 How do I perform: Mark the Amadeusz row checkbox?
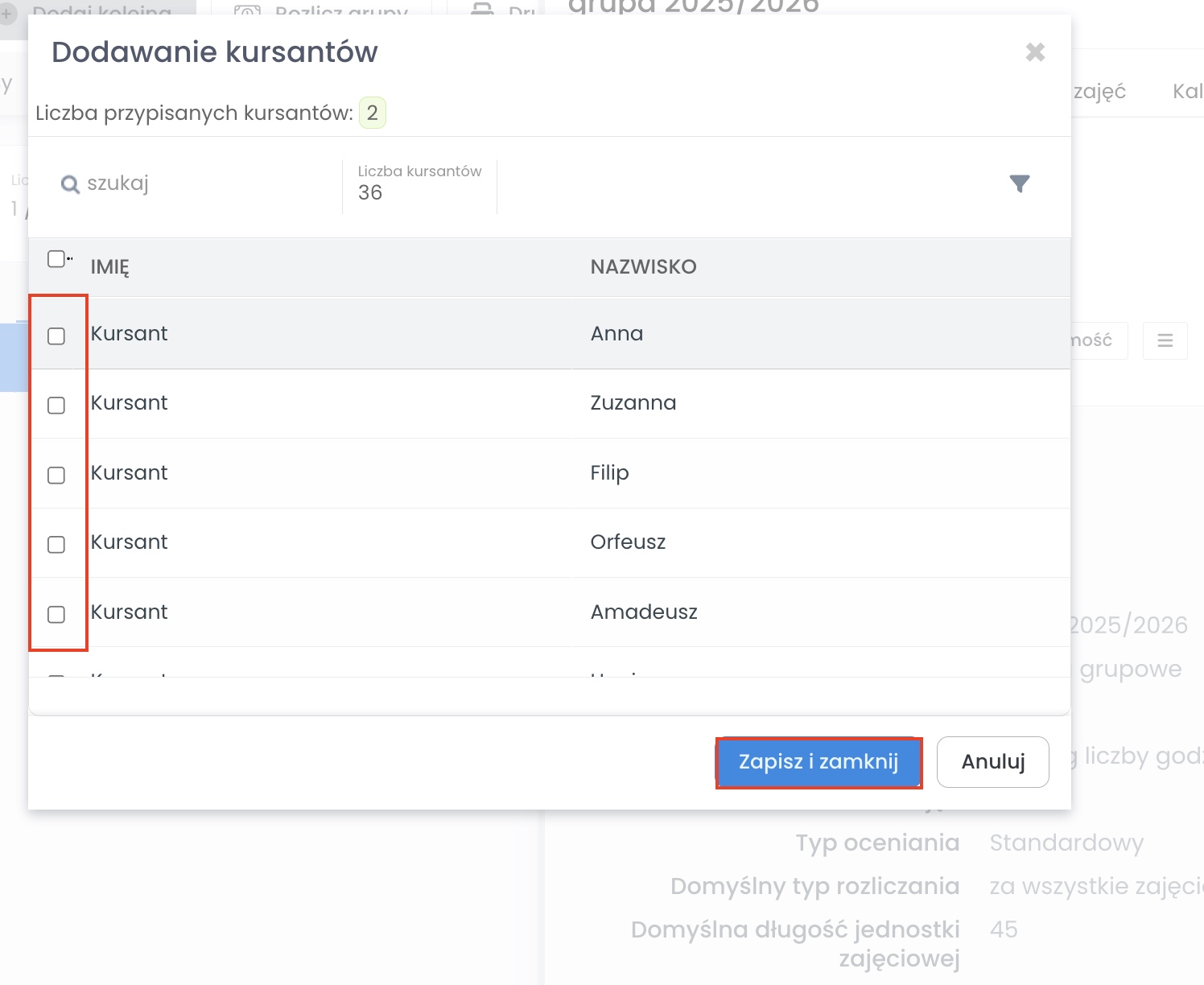click(56, 614)
